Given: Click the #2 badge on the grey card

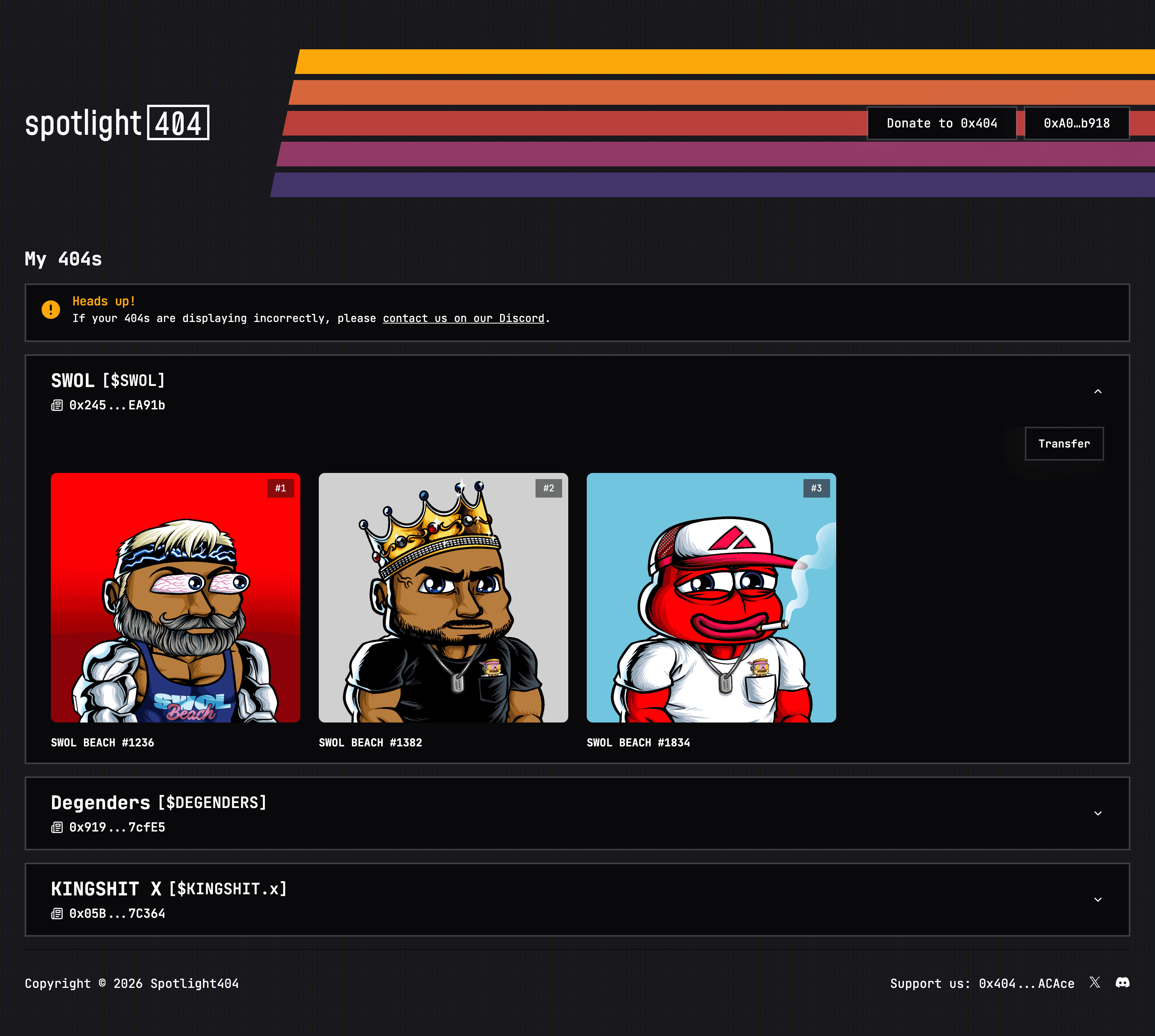Looking at the screenshot, I should [549, 488].
